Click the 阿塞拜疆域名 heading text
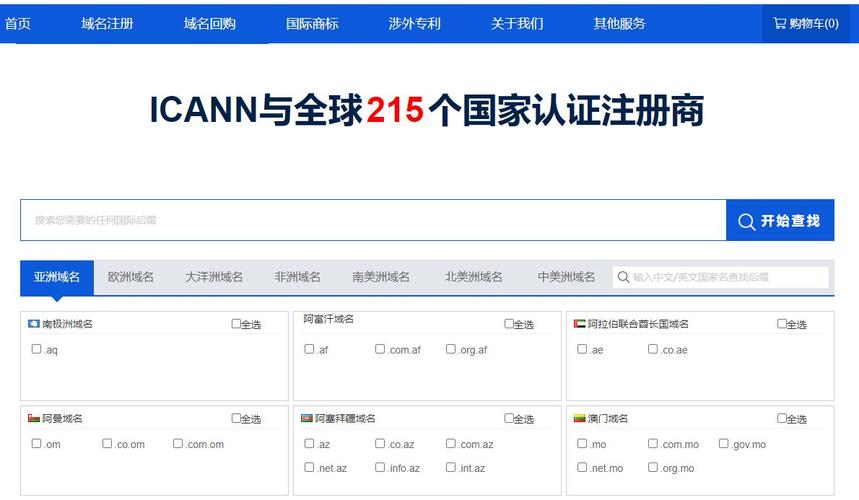 tap(345, 418)
